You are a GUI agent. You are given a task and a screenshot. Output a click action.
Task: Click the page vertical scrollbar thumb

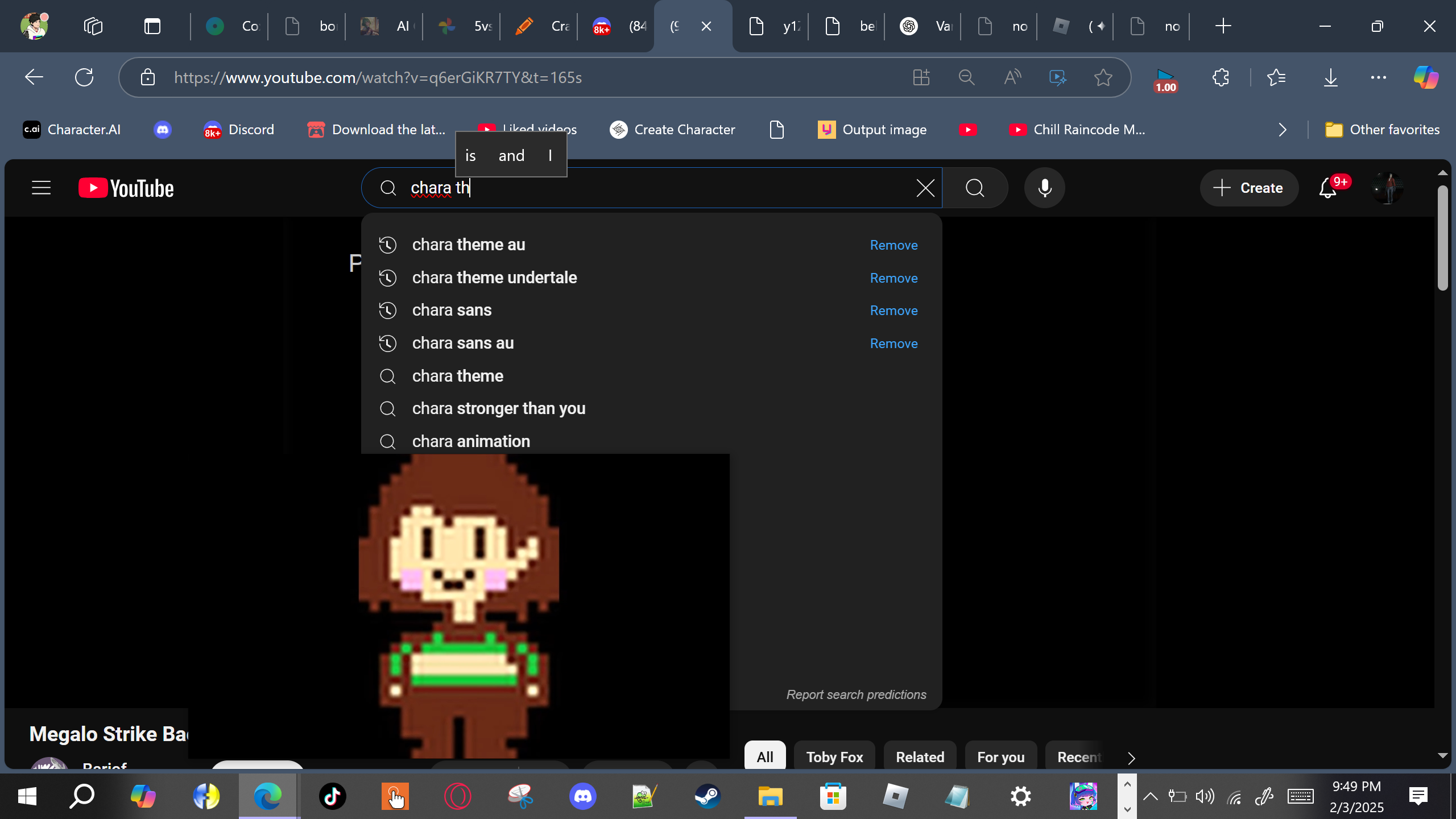(1442, 238)
